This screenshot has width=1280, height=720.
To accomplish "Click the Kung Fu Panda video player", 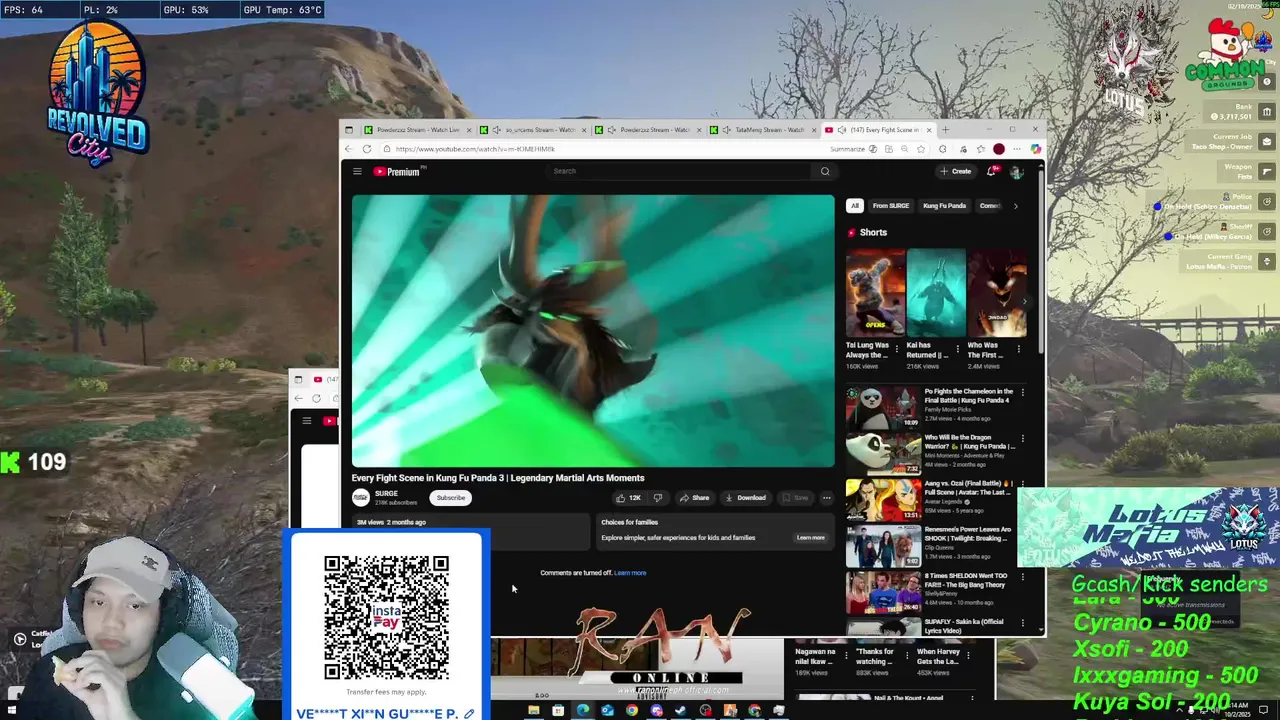I will (593, 331).
